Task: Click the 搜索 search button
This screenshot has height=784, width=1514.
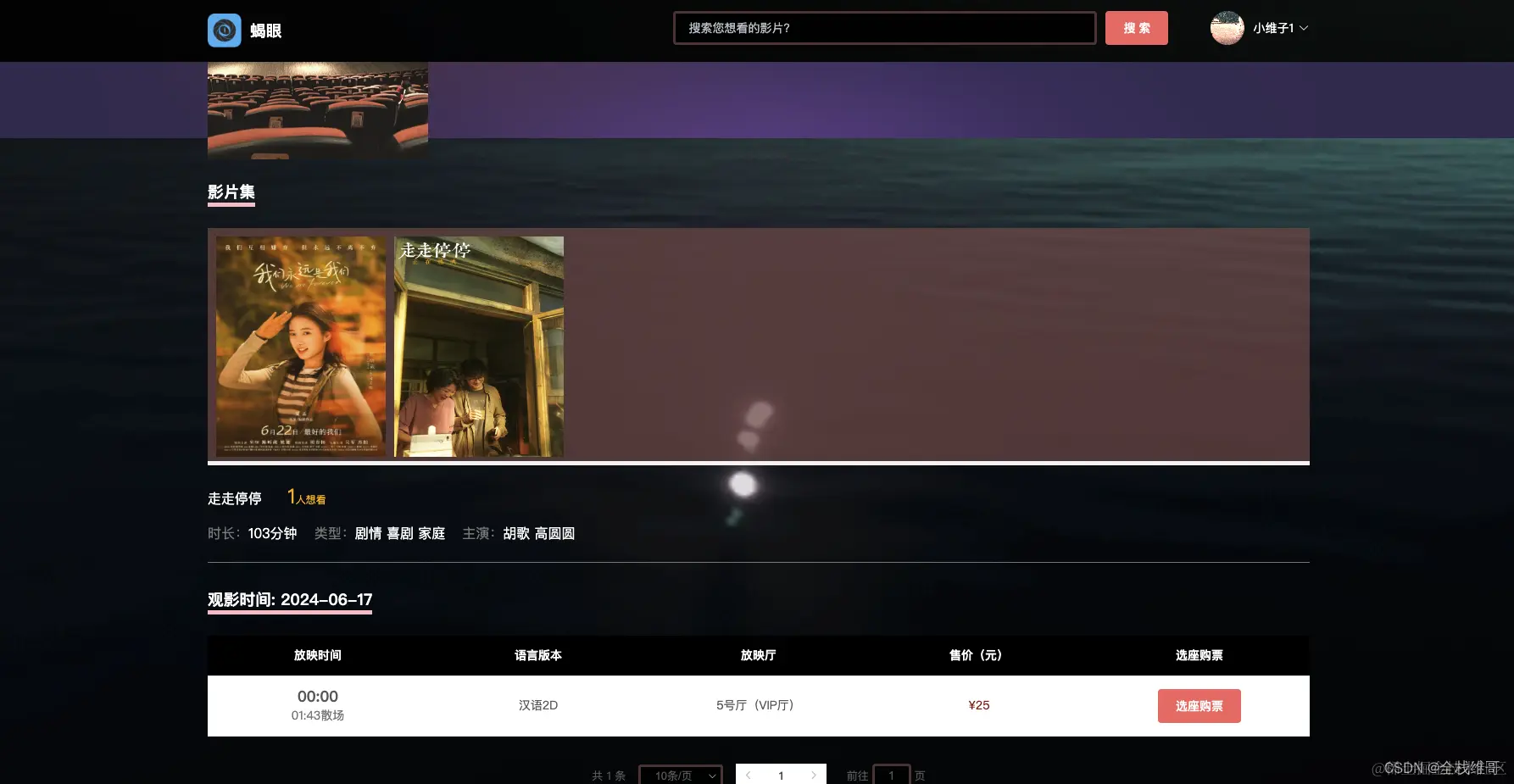Action: [1136, 28]
